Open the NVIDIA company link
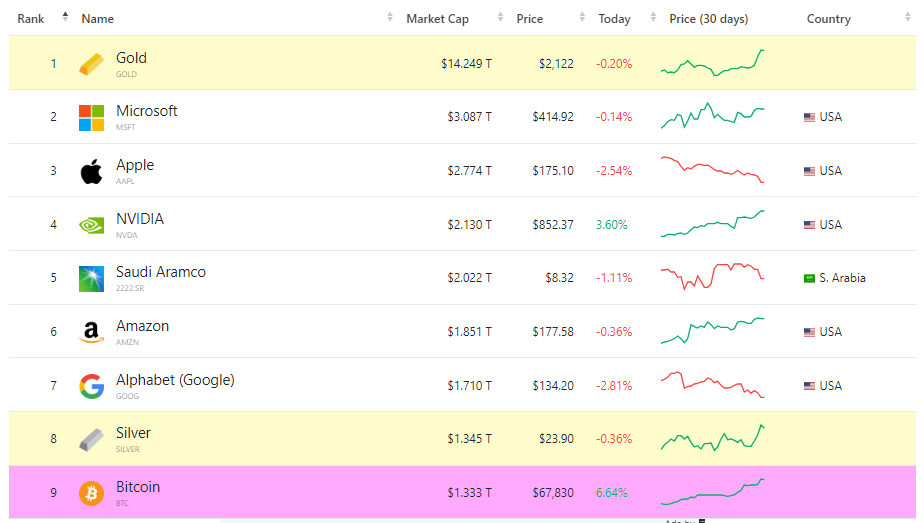The width and height of the screenshot is (924, 523). 140,219
